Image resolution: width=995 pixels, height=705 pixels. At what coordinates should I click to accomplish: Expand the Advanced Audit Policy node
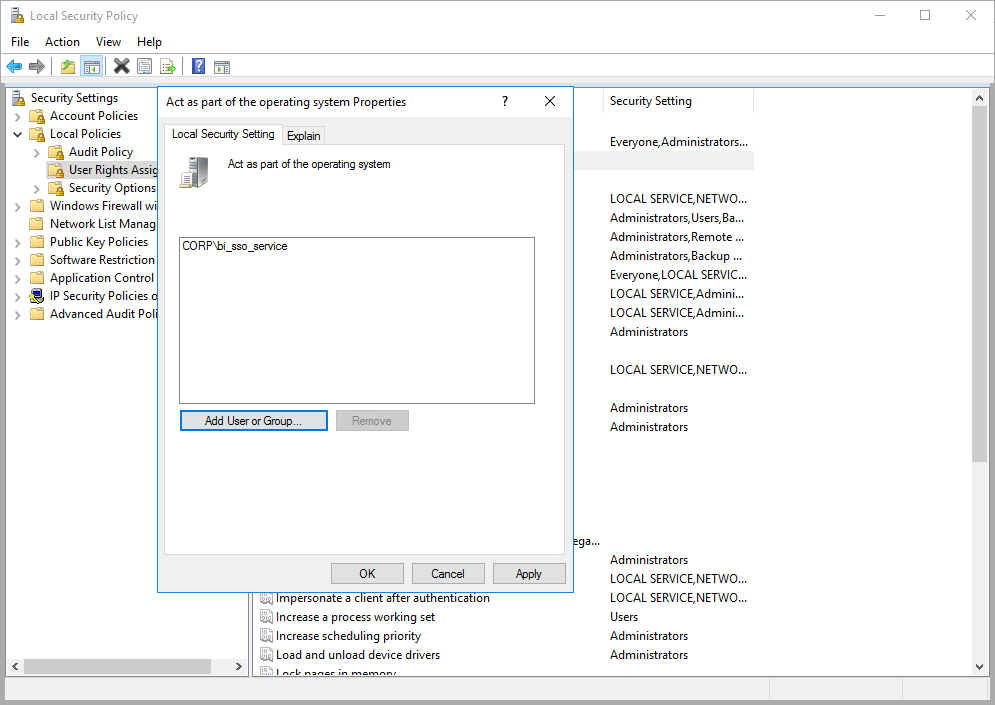pyautogui.click(x=17, y=313)
